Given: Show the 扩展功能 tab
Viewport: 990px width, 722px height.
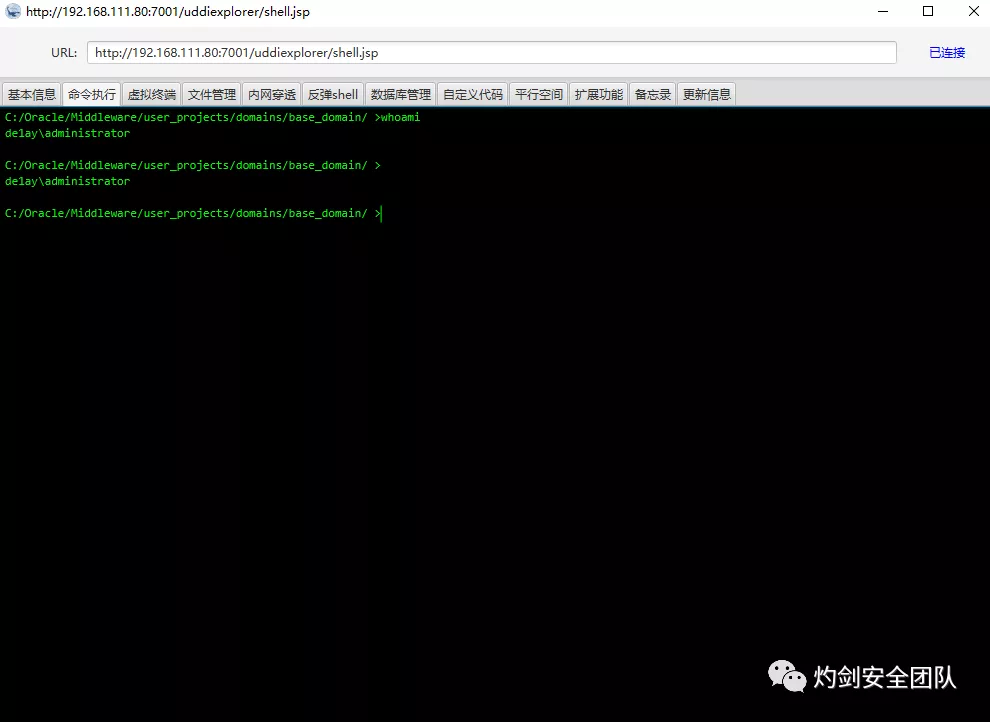Looking at the screenshot, I should (x=599, y=95).
